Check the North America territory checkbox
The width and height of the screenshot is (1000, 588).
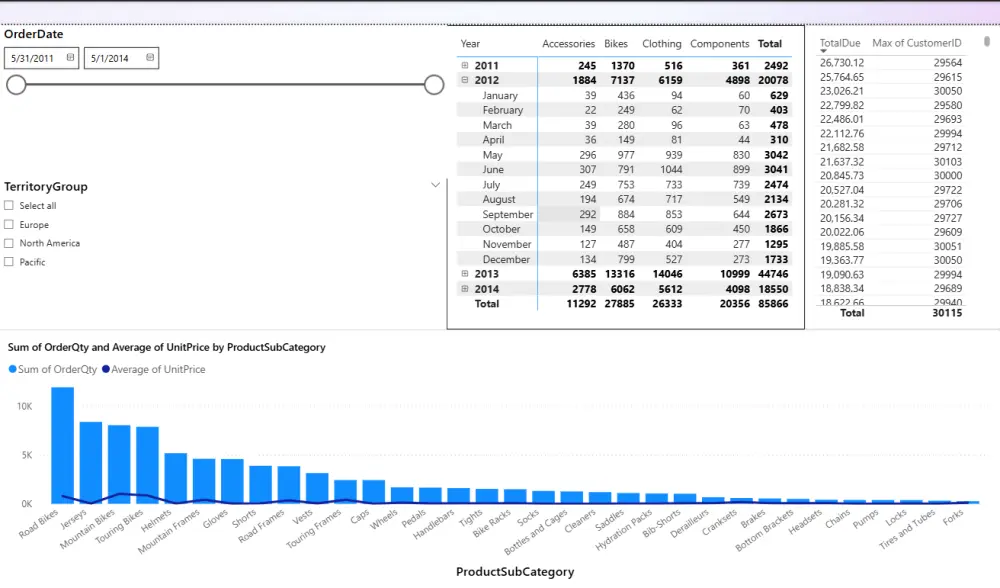coord(9,243)
